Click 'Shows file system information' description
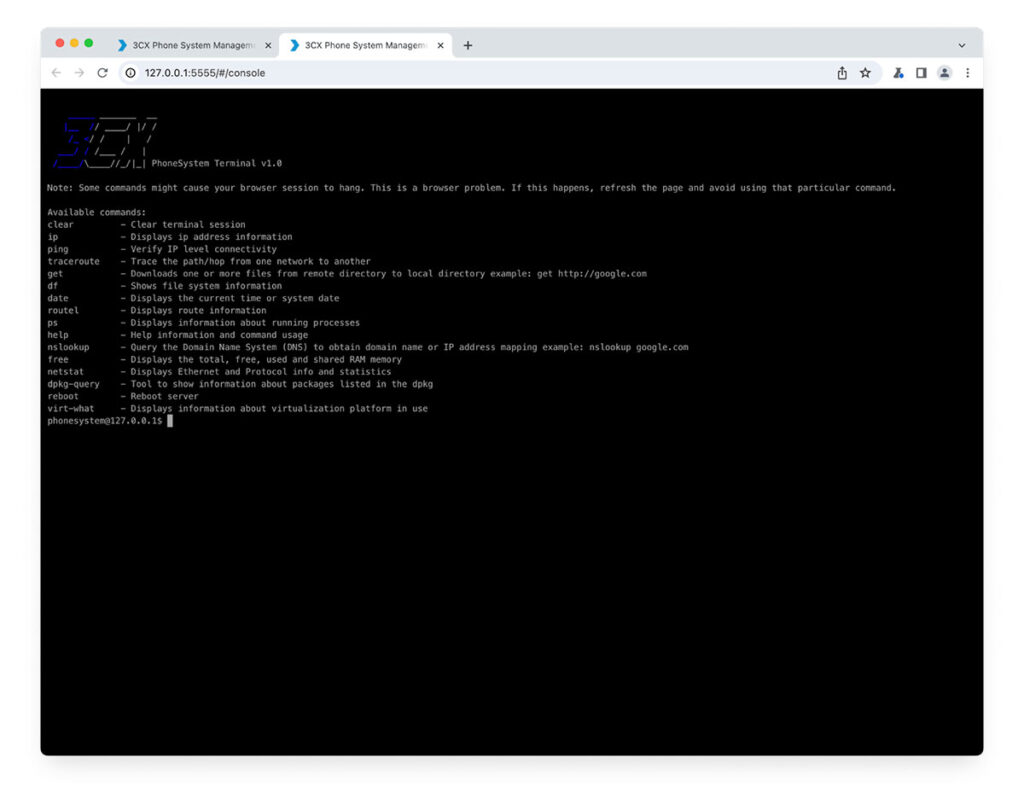The height and width of the screenshot is (809, 1024). pos(206,286)
